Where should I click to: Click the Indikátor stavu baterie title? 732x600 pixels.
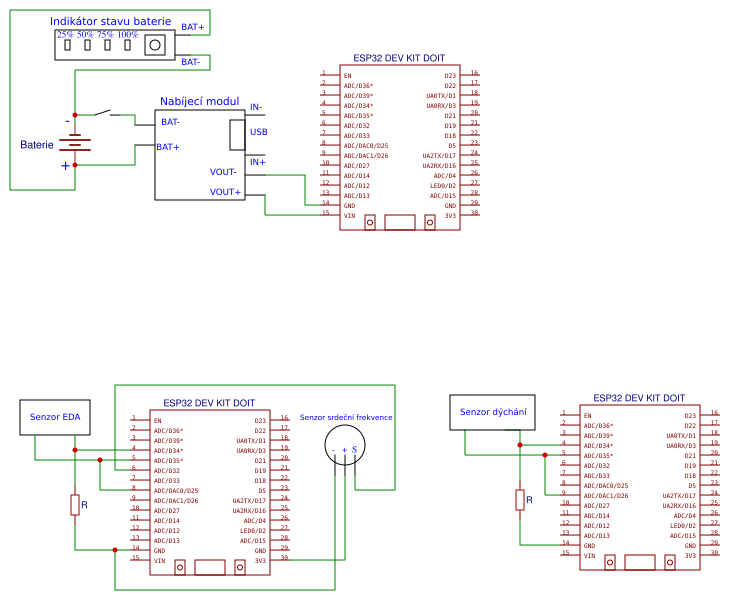(111, 21)
